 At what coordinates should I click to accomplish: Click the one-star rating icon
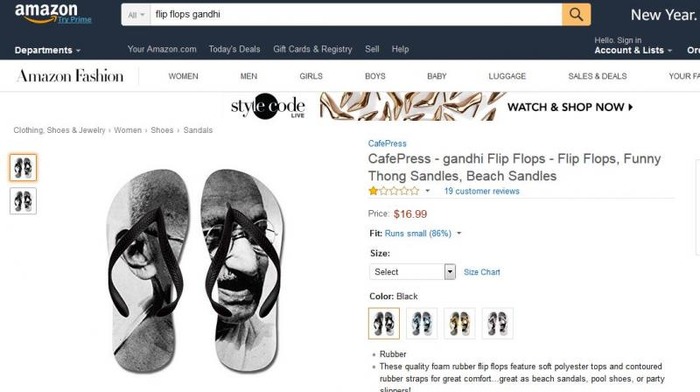[x=394, y=191]
